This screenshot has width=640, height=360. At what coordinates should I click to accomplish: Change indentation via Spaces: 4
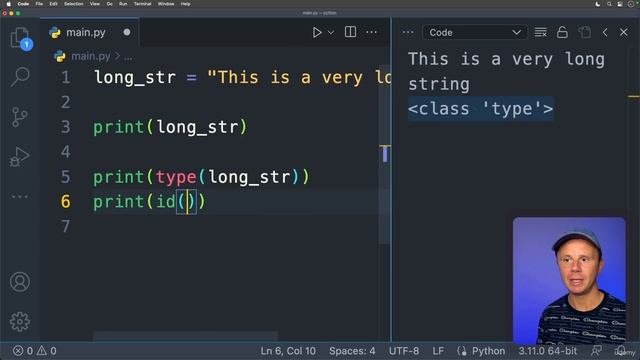(352, 351)
